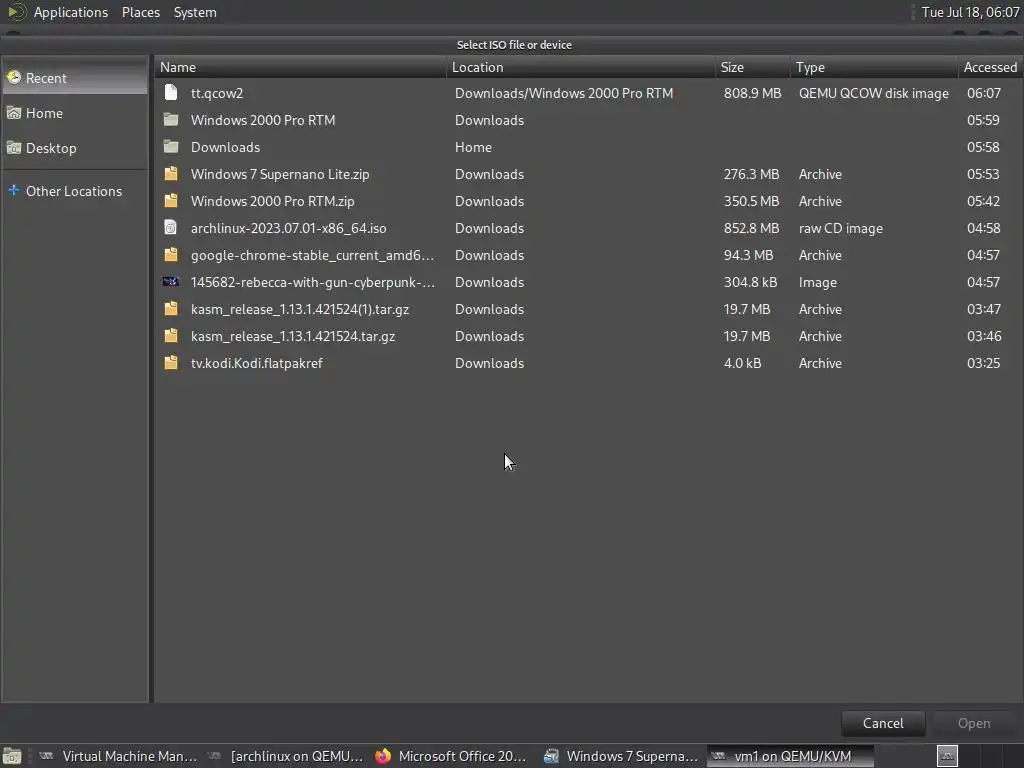This screenshot has width=1024, height=768.
Task: Click the Firefox icon in the taskbar
Action: [383, 756]
